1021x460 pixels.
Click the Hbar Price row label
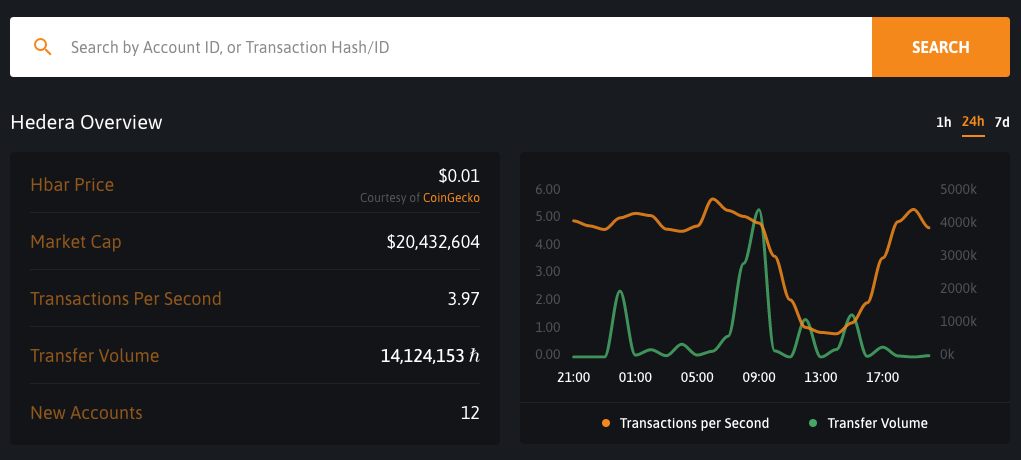pyautogui.click(x=72, y=185)
